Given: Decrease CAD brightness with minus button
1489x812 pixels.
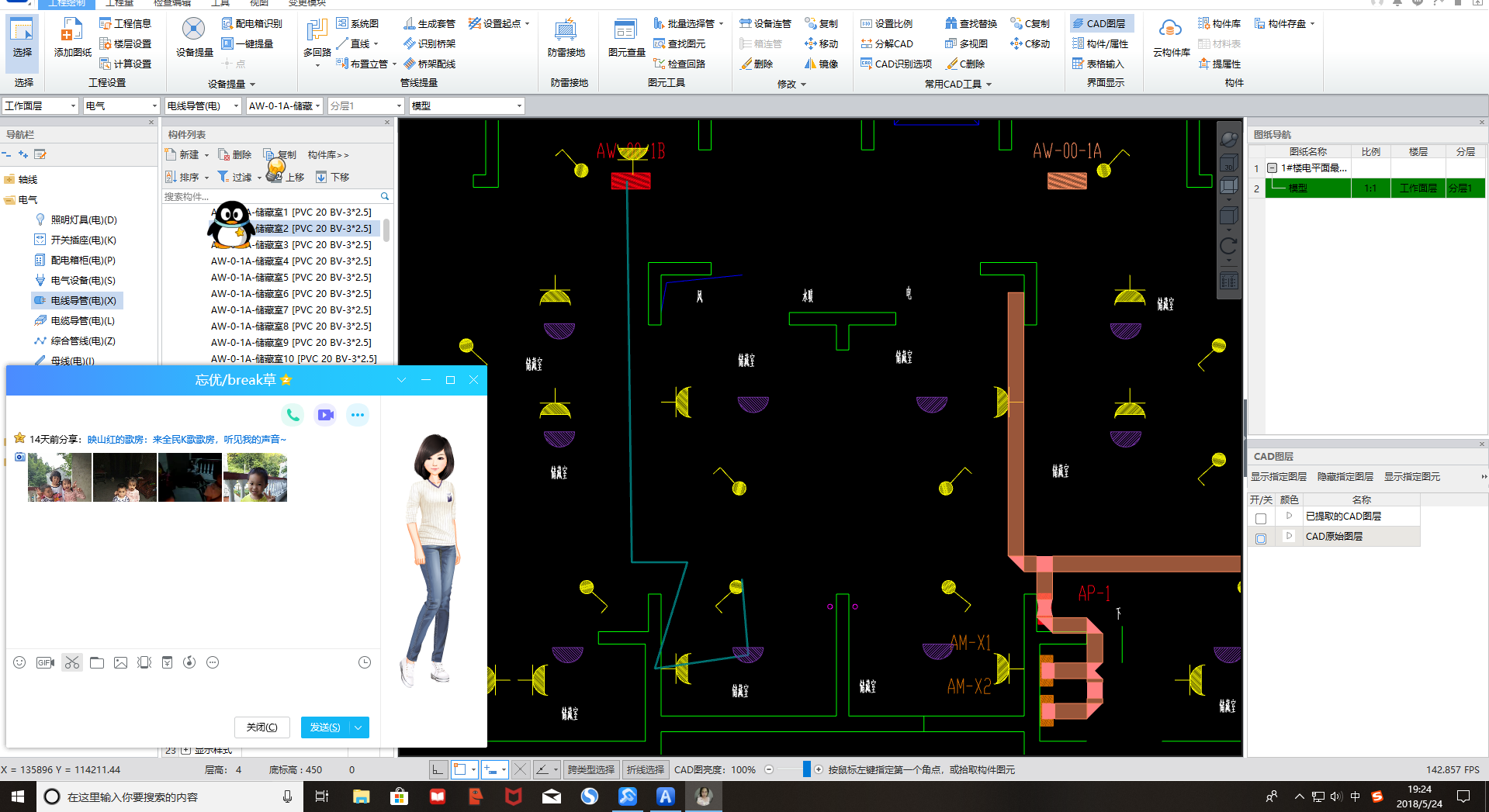Looking at the screenshot, I should [769, 769].
